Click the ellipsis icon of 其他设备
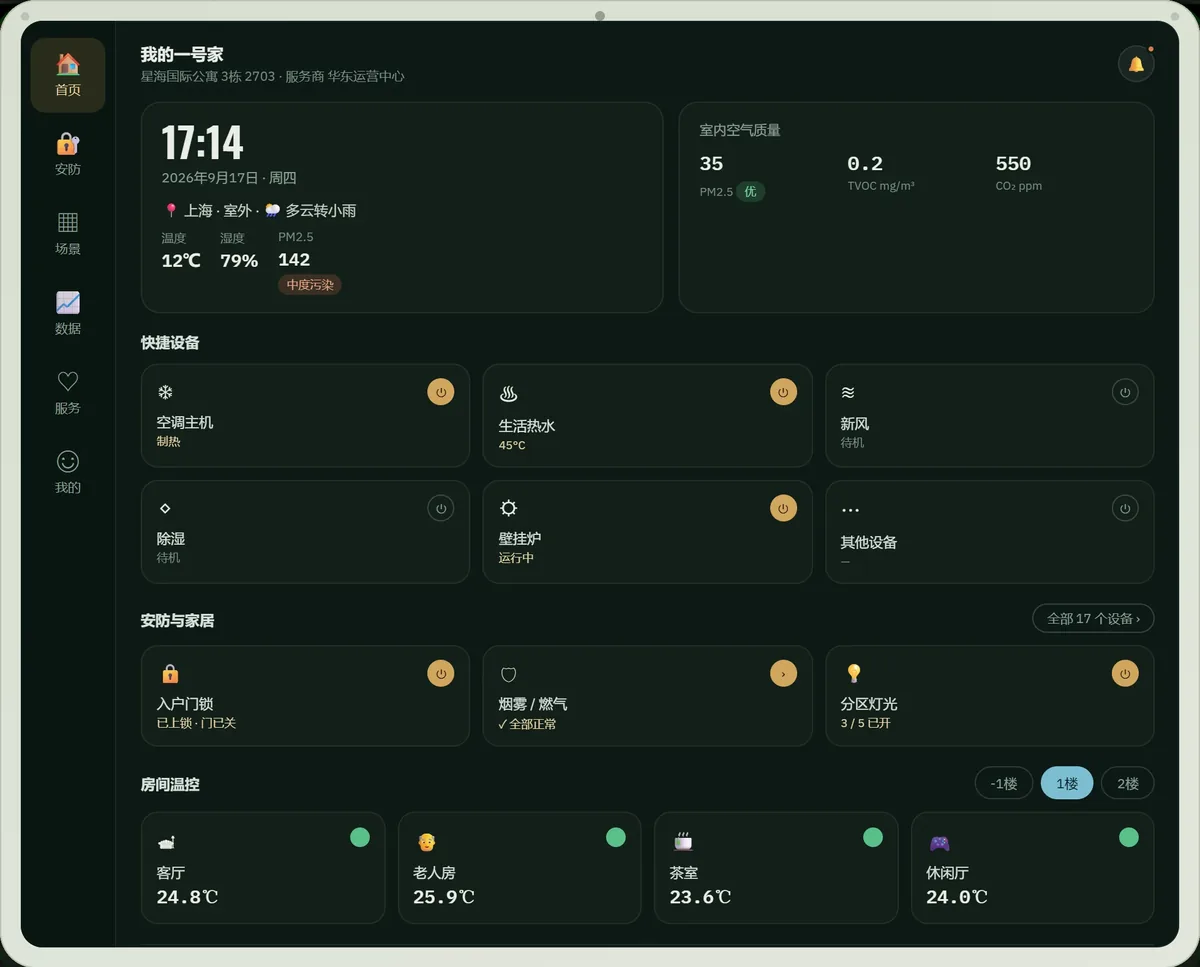The width and height of the screenshot is (1200, 967). 850,510
